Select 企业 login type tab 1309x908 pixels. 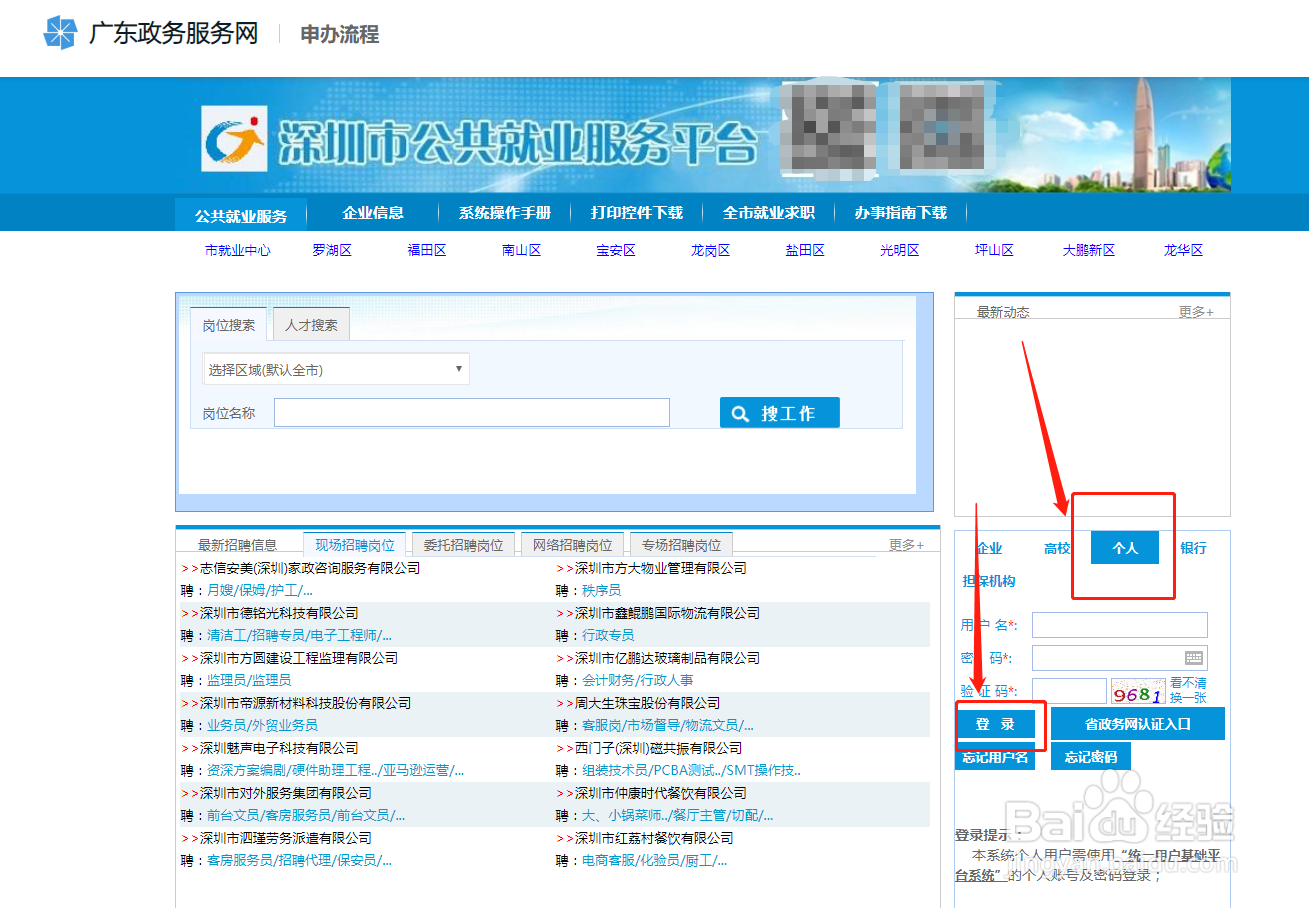(989, 548)
